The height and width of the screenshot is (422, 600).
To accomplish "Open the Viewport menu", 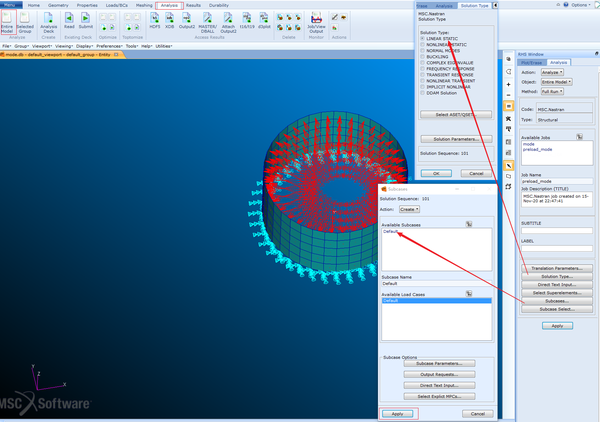I will coord(41,46).
